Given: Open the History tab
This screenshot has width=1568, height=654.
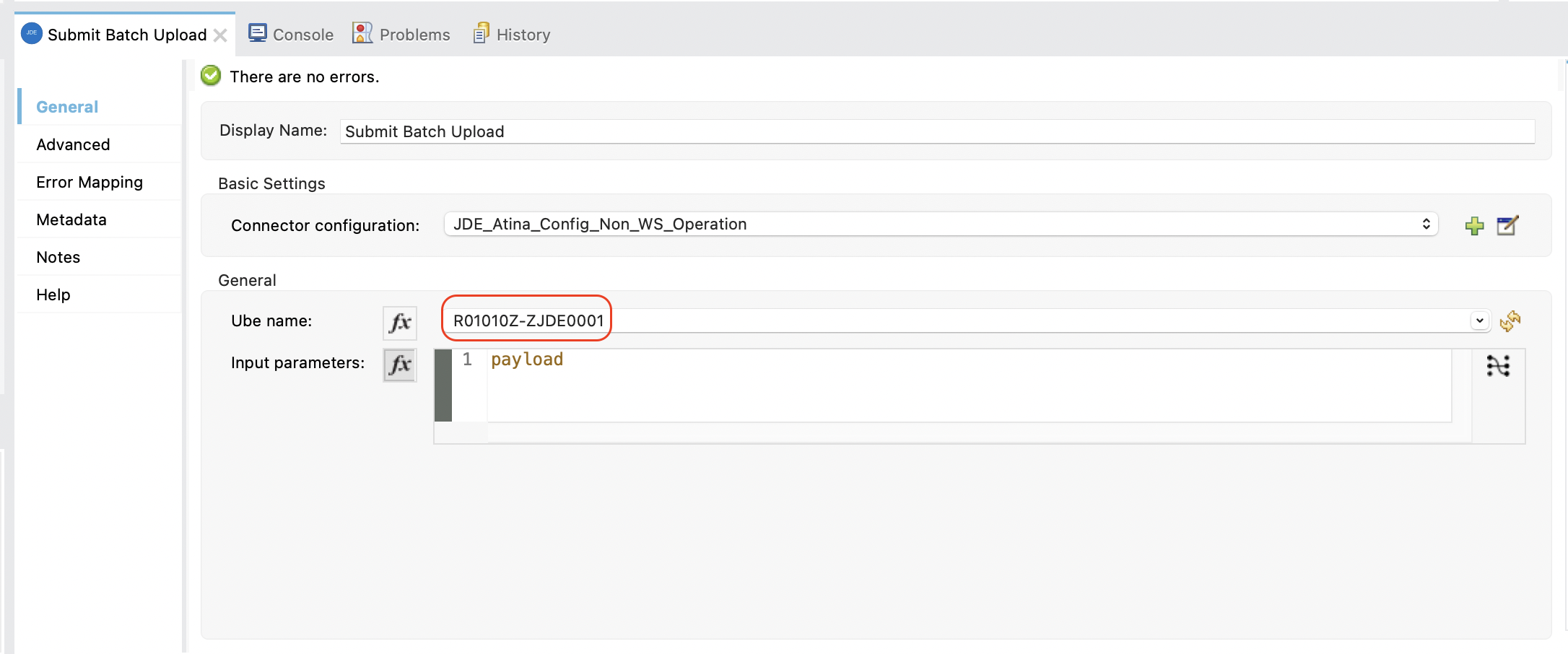Looking at the screenshot, I should (512, 35).
